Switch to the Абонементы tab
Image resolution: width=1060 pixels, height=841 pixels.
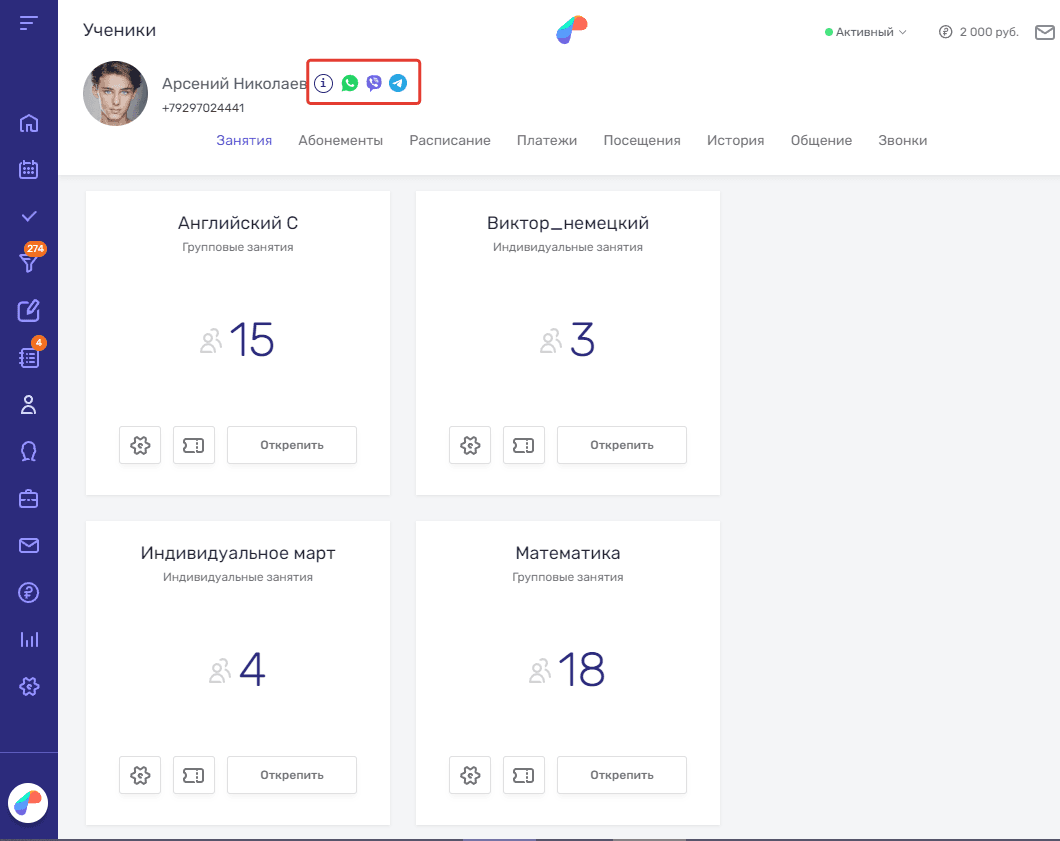[x=340, y=140]
